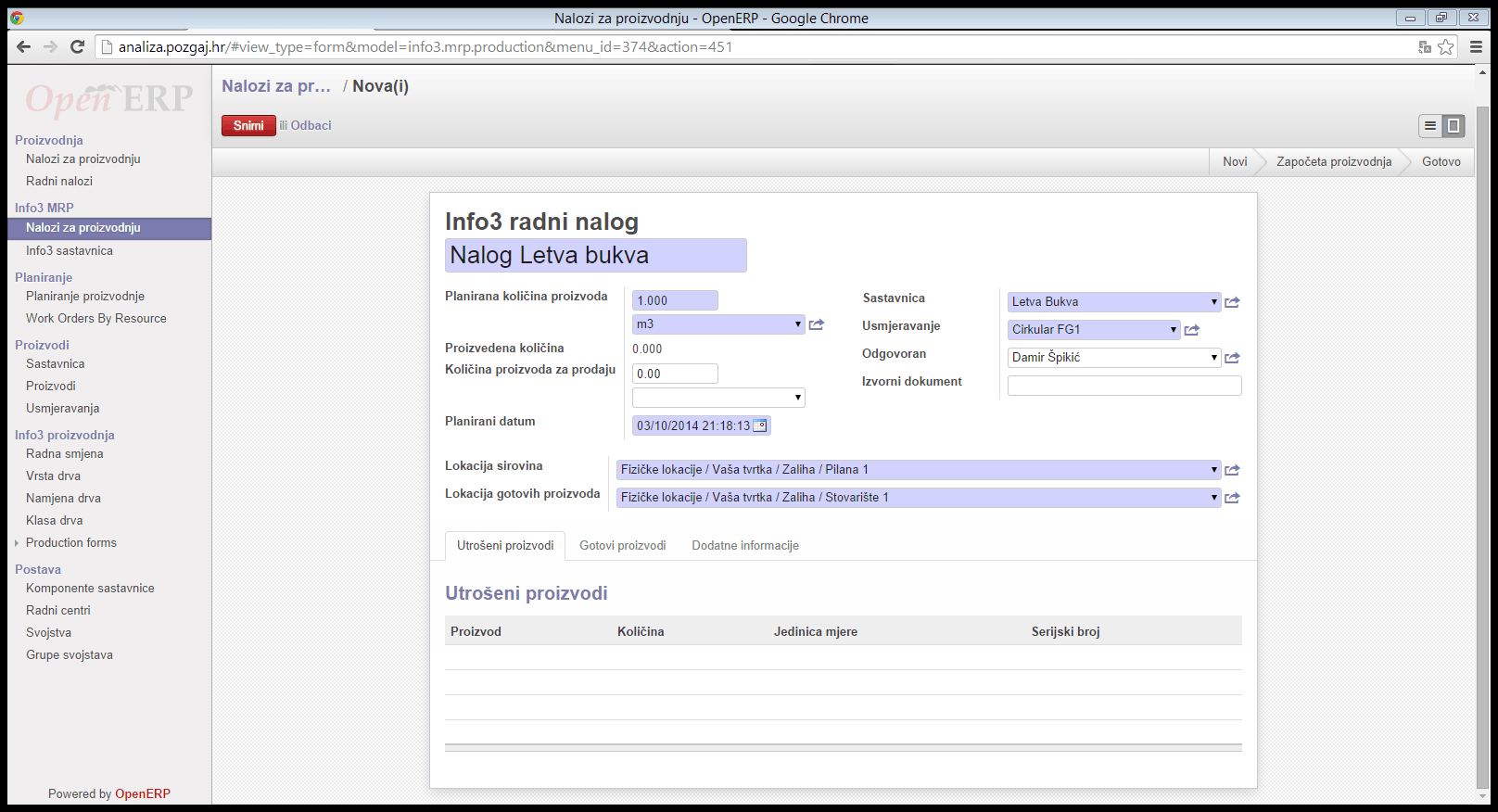Click the Odbaci discard link
1498x812 pixels.
click(311, 126)
